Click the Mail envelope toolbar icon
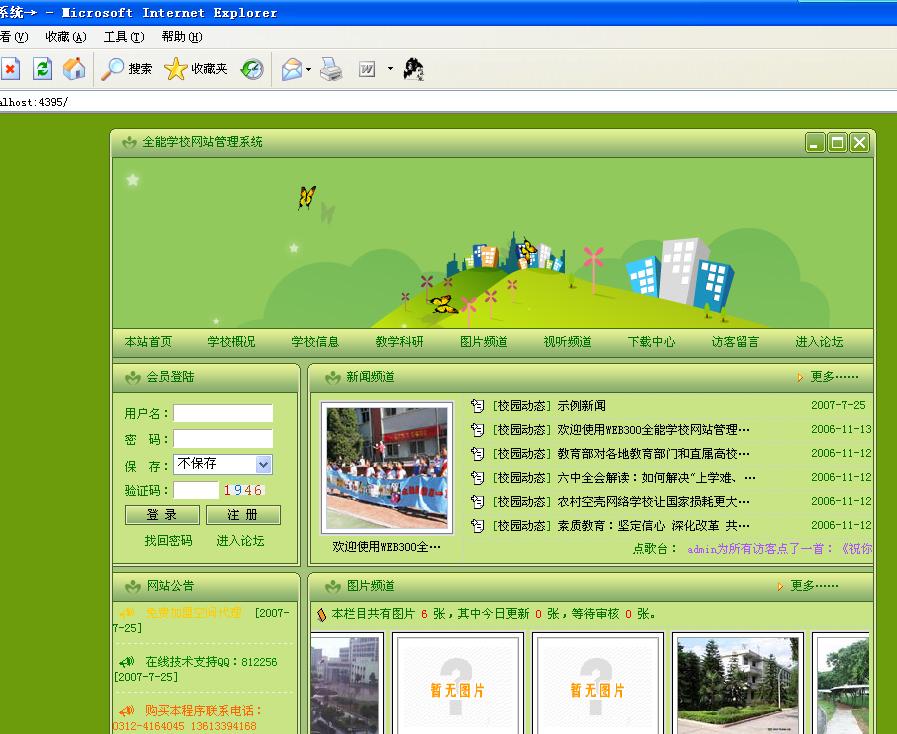The image size is (897, 734). (291, 69)
